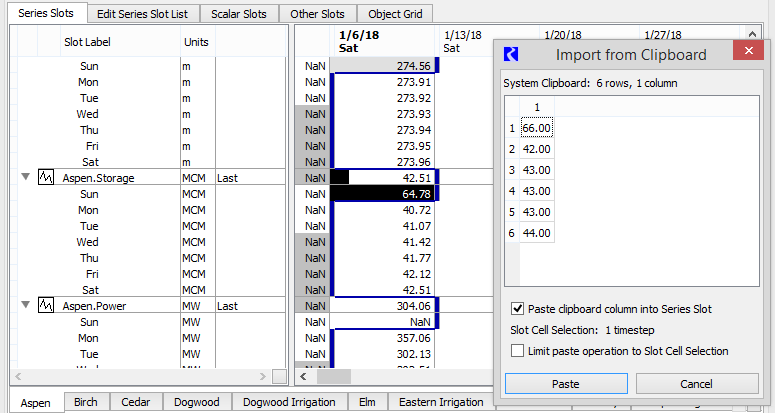The image size is (775, 413).
Task: Collapse the Aspen.Storage slot rows
Action: (24, 178)
